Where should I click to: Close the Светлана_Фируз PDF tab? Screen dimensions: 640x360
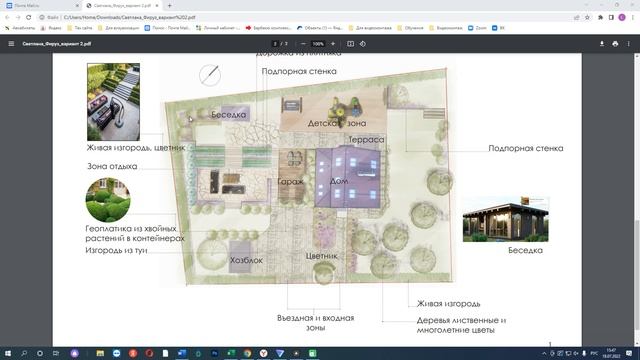click(157, 6)
